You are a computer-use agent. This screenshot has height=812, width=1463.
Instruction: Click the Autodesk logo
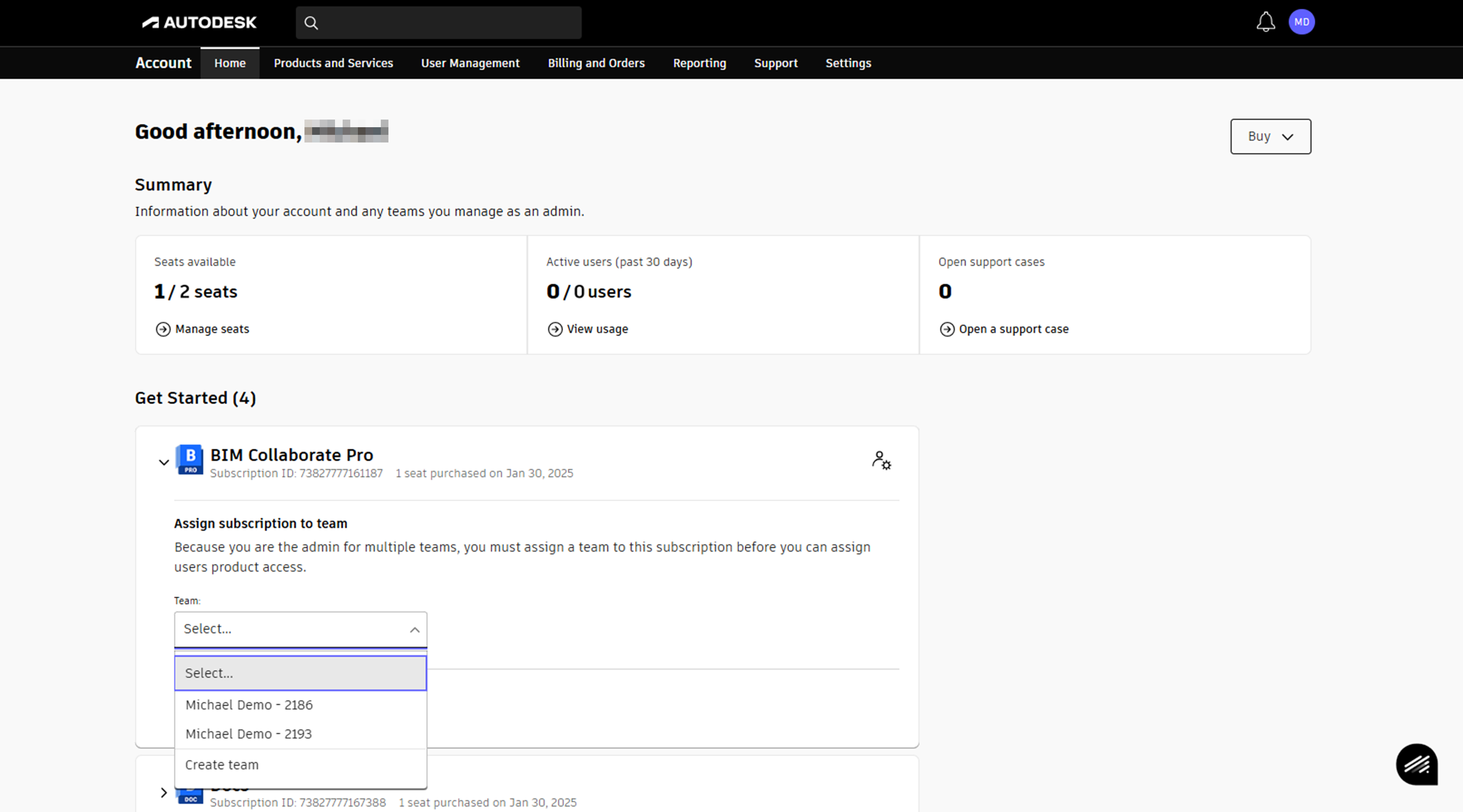click(x=199, y=23)
